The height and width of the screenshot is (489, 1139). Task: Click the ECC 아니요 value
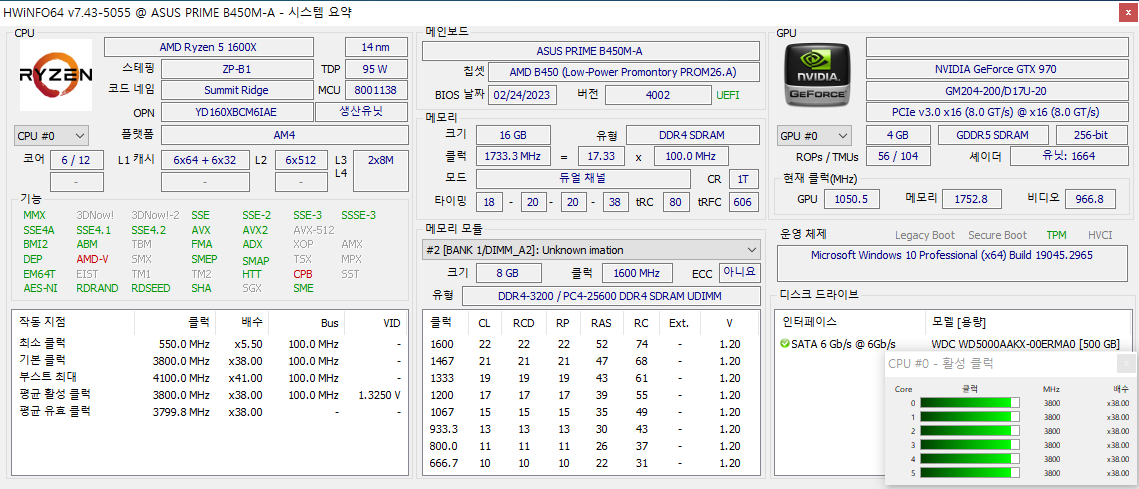[739, 272]
